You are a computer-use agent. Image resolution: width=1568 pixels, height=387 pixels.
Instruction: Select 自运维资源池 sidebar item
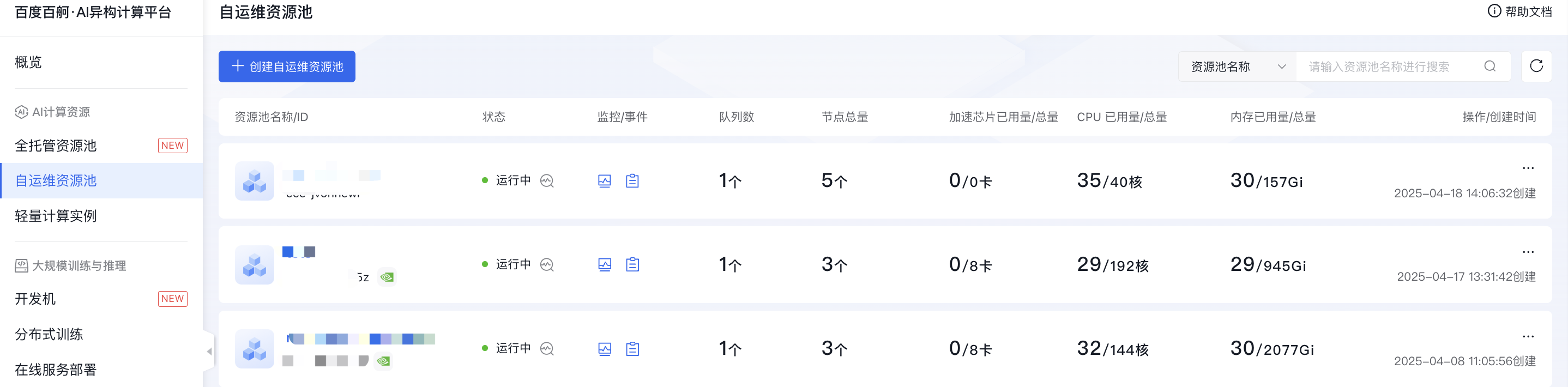point(101,181)
